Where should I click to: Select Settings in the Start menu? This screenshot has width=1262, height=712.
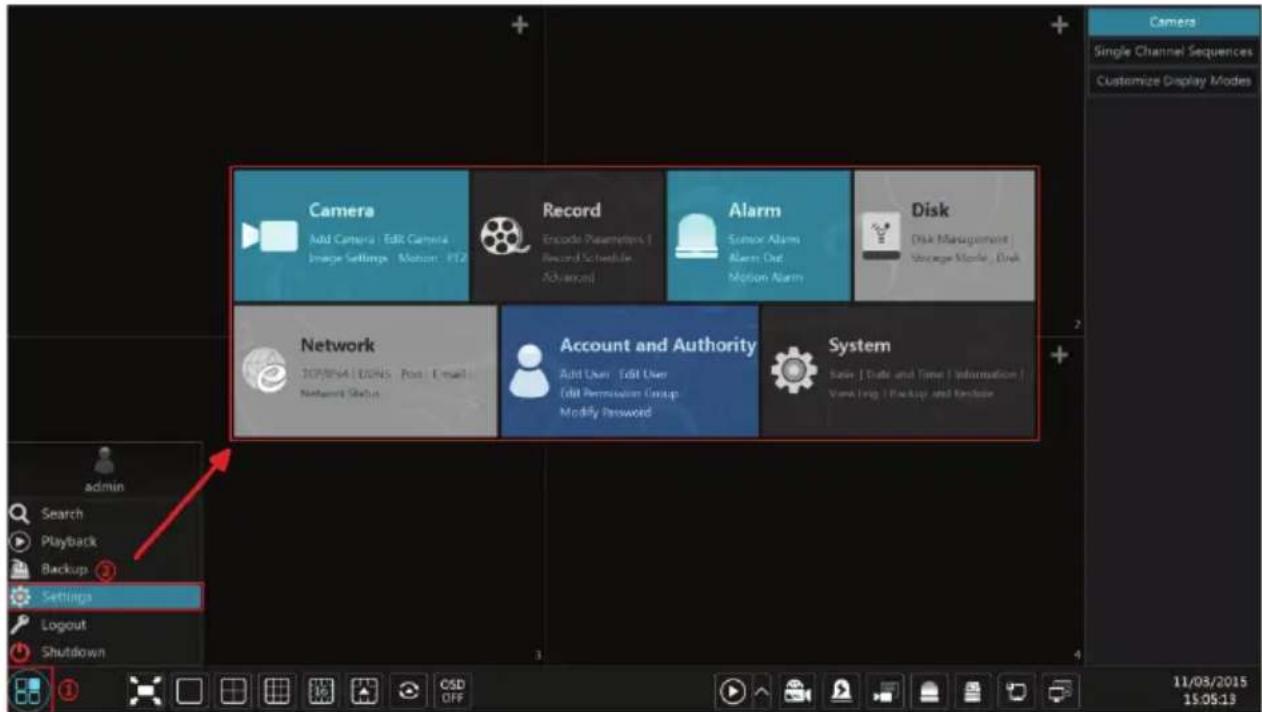click(104, 597)
